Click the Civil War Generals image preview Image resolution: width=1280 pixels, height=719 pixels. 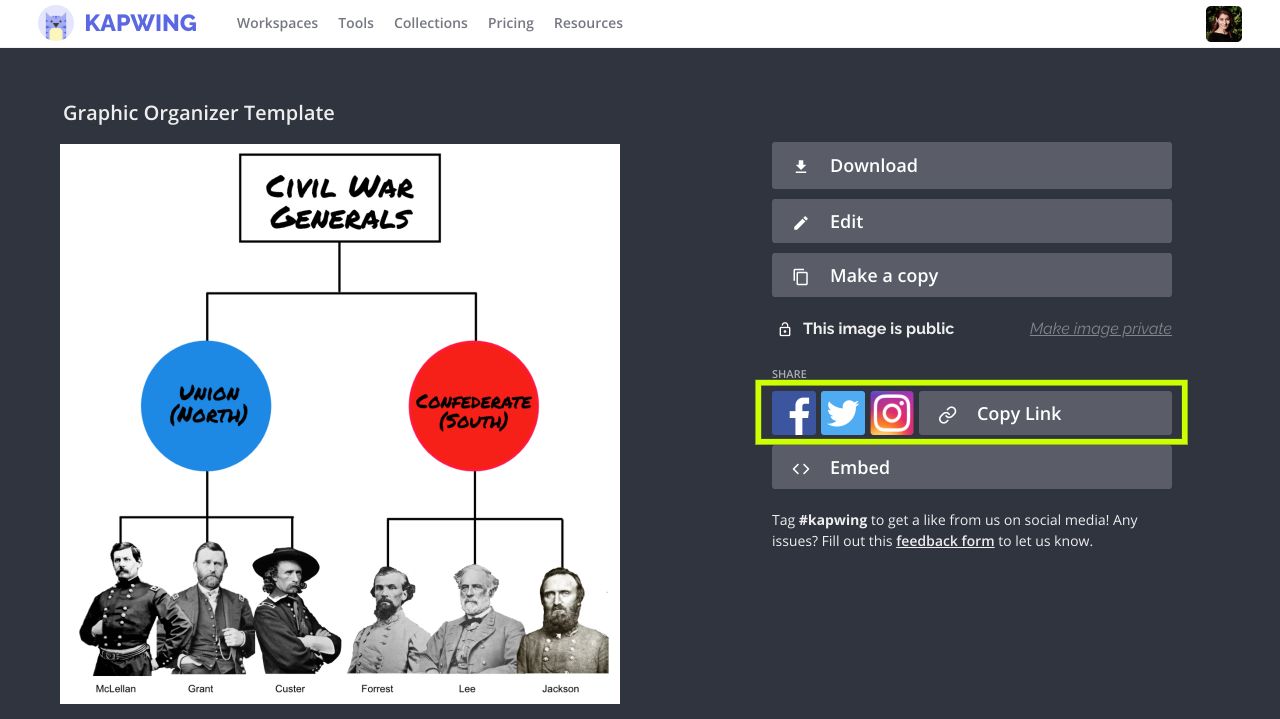pyautogui.click(x=340, y=424)
